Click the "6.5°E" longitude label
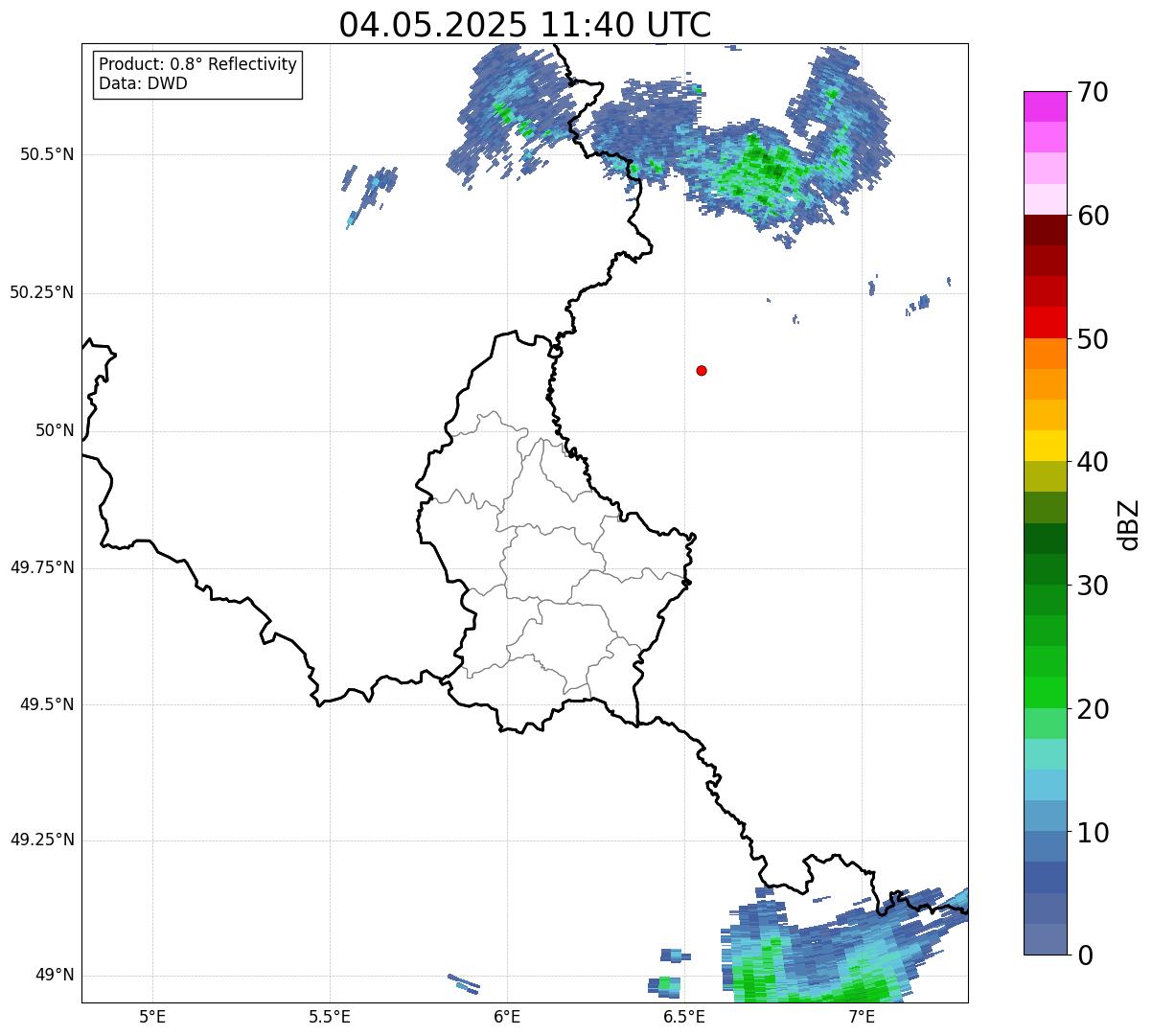 (684, 1017)
